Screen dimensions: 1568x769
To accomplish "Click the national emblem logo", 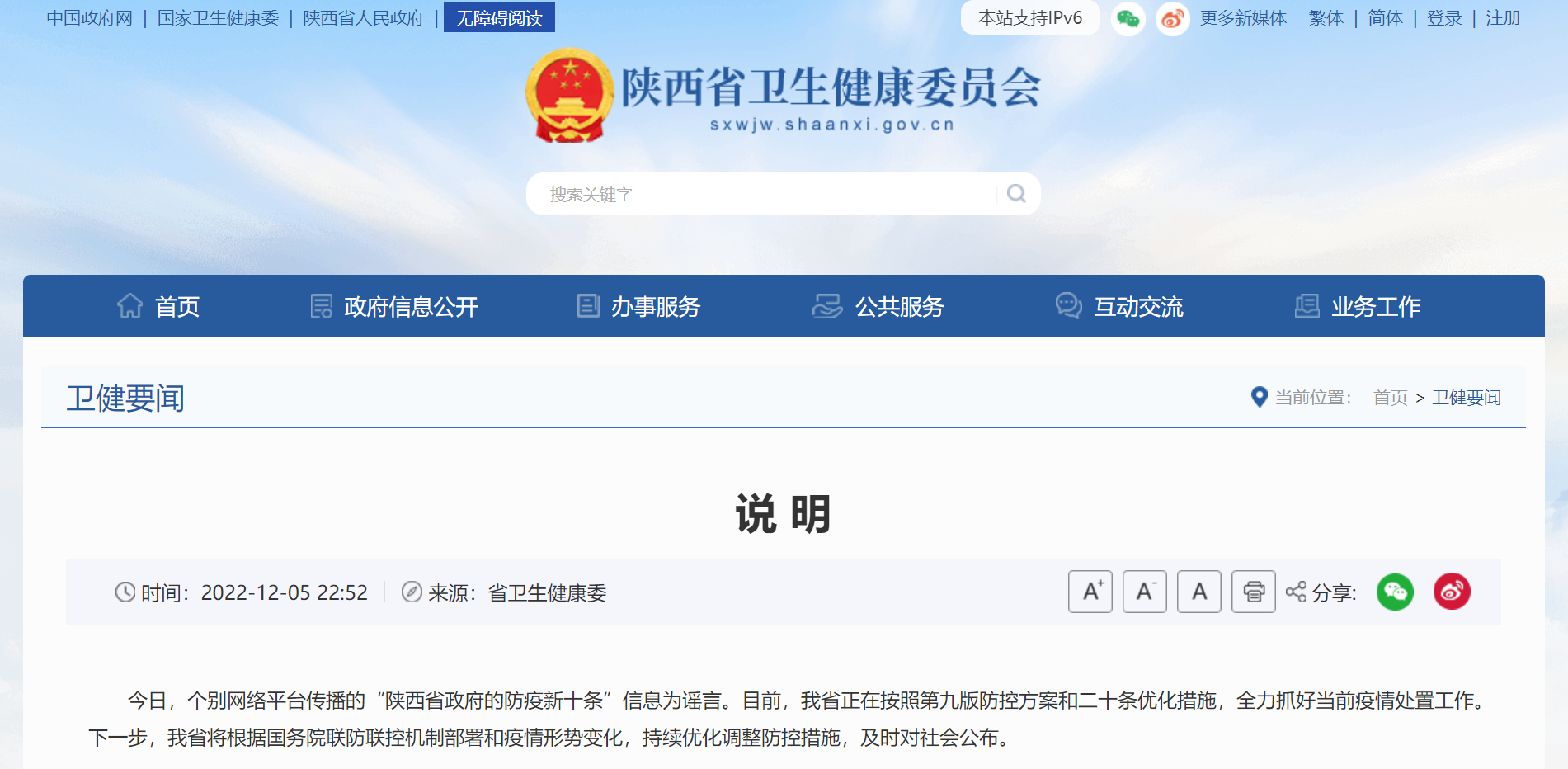I will tap(570, 96).
